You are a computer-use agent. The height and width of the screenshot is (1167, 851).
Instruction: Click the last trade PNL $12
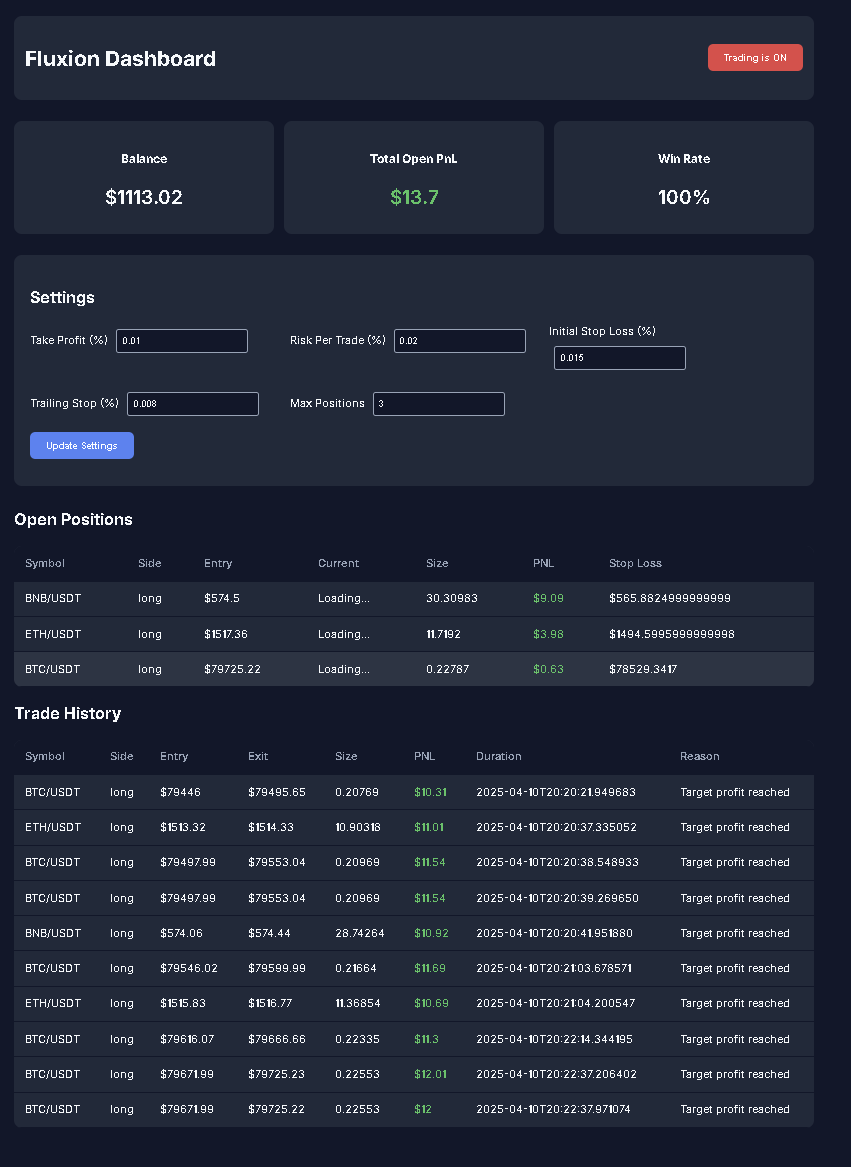click(422, 1108)
